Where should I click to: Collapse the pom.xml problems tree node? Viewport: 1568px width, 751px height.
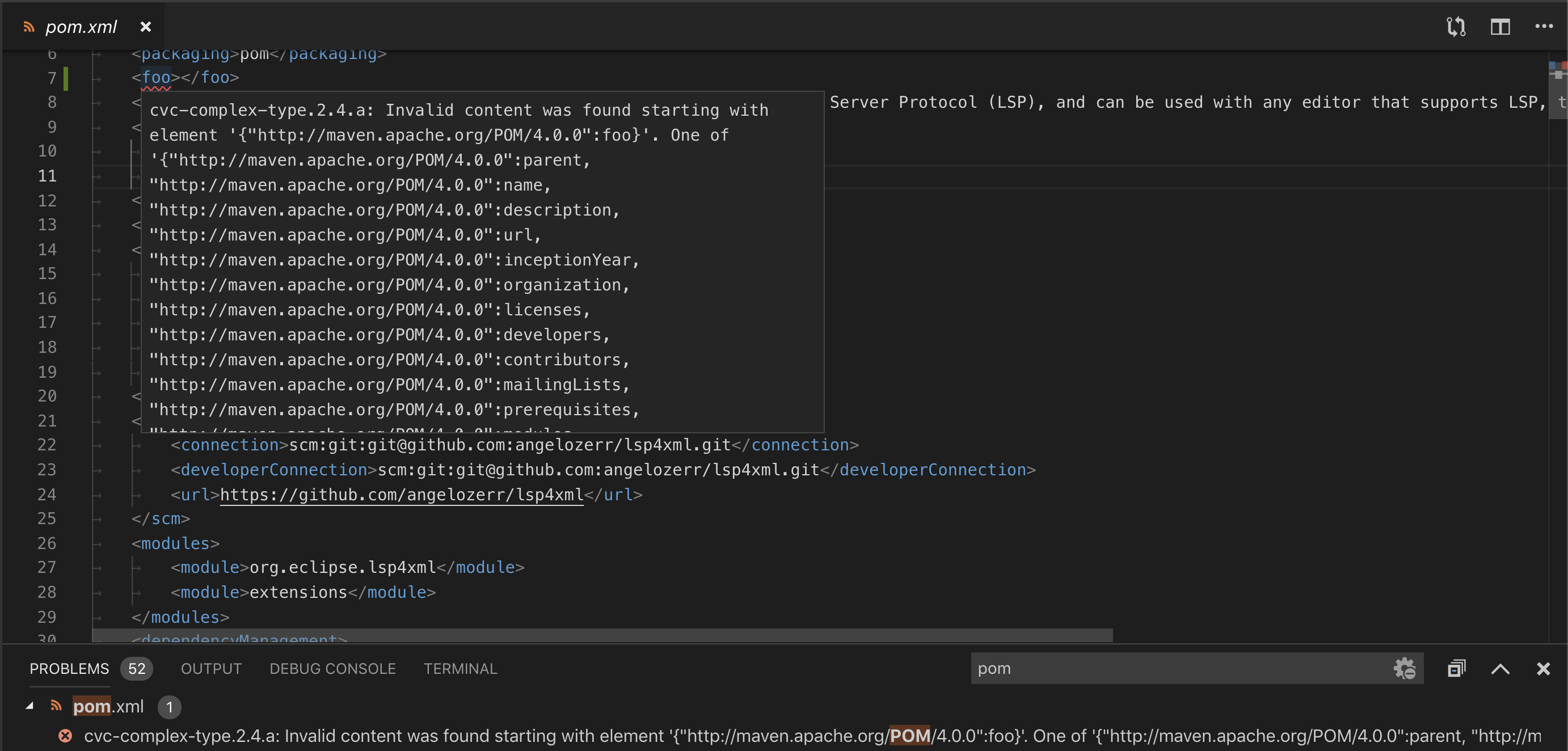(29, 706)
